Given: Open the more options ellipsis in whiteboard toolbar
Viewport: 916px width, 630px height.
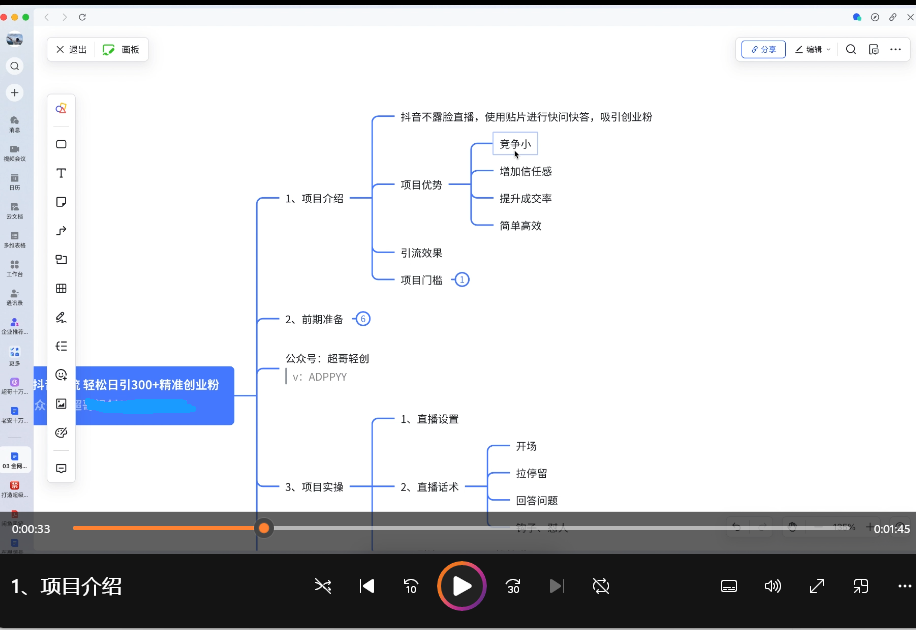Looking at the screenshot, I should (896, 50).
